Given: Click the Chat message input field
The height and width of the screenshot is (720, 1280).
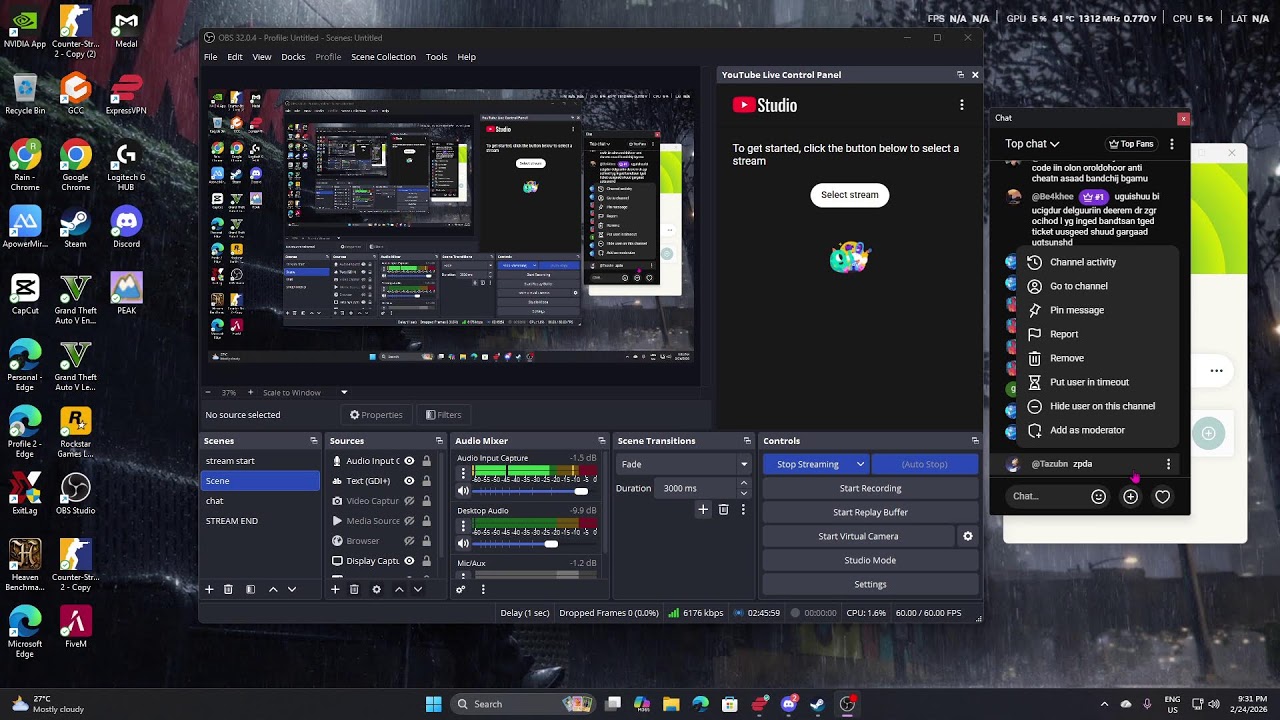Looking at the screenshot, I should click(x=1047, y=496).
